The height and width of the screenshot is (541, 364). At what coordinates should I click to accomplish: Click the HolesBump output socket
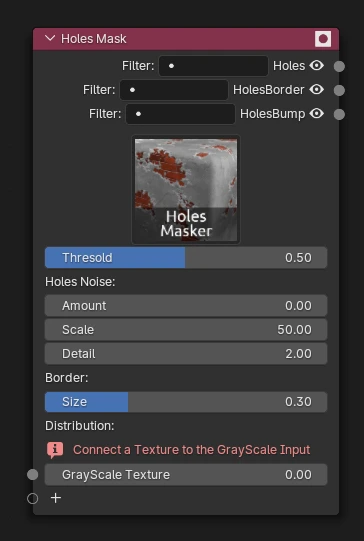(339, 114)
